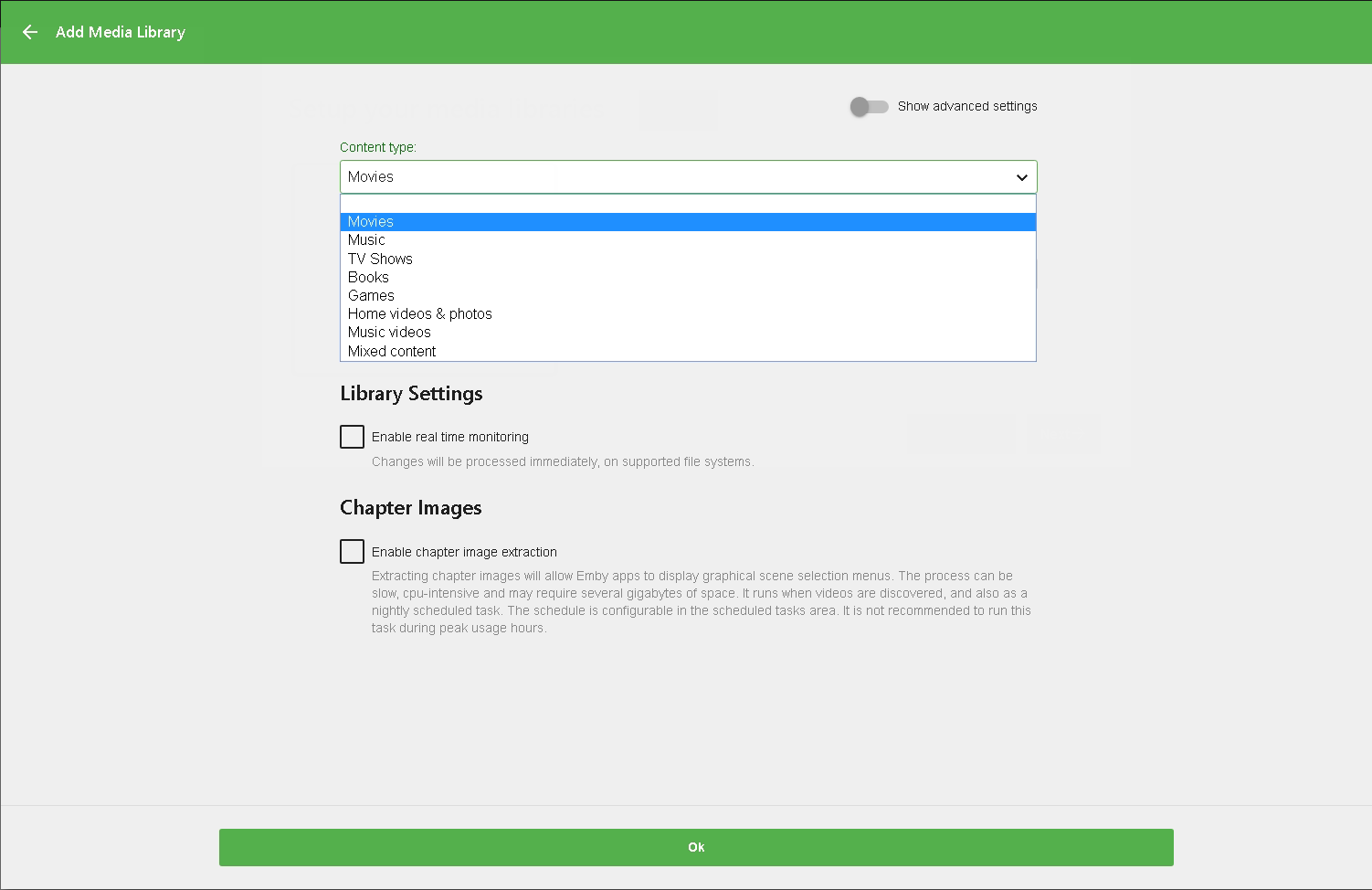Tick the chapter image extraction checkbox
This screenshot has width=1372, height=890.
coord(352,551)
